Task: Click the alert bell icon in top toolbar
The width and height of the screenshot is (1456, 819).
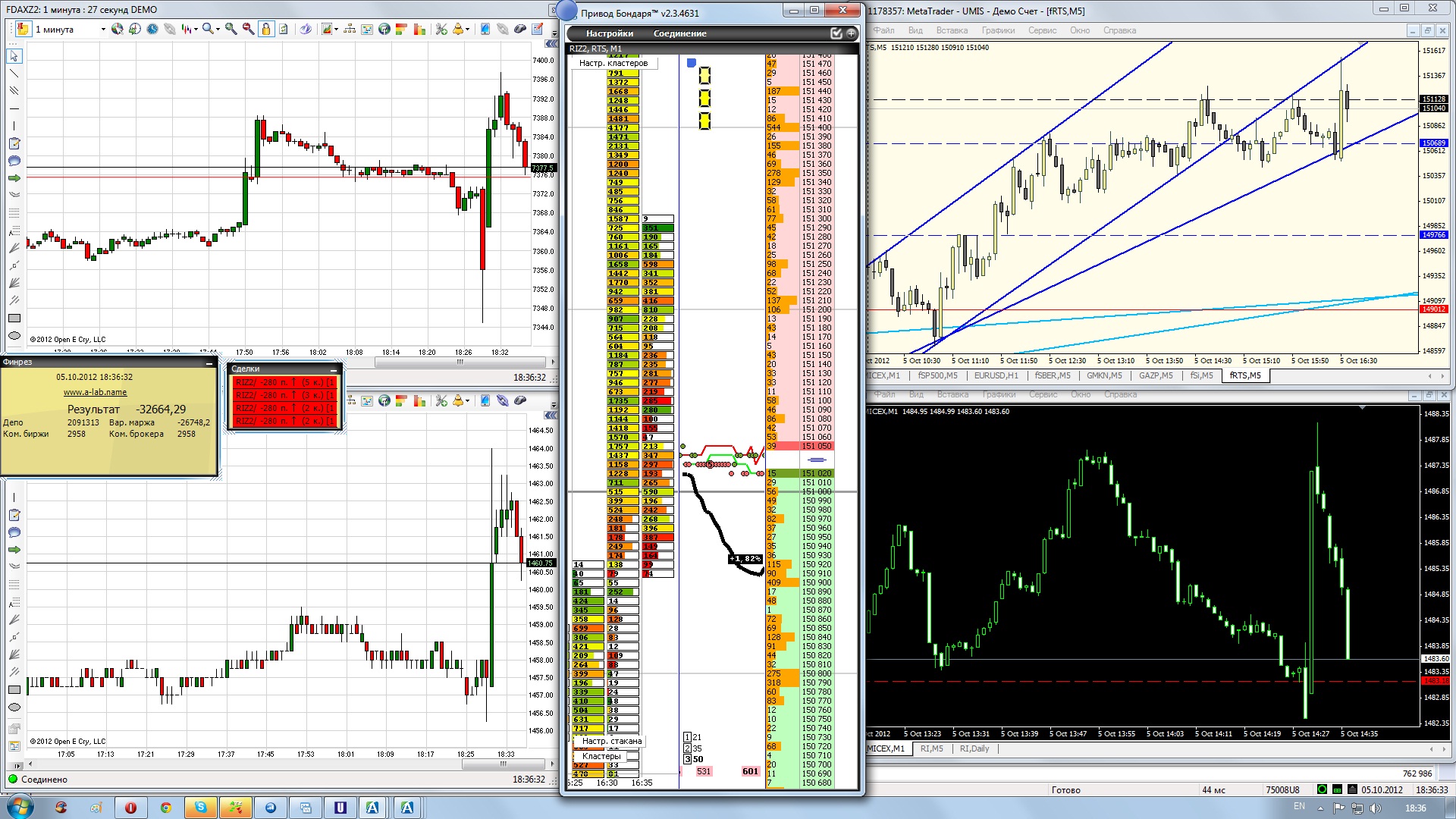Action: click(457, 30)
